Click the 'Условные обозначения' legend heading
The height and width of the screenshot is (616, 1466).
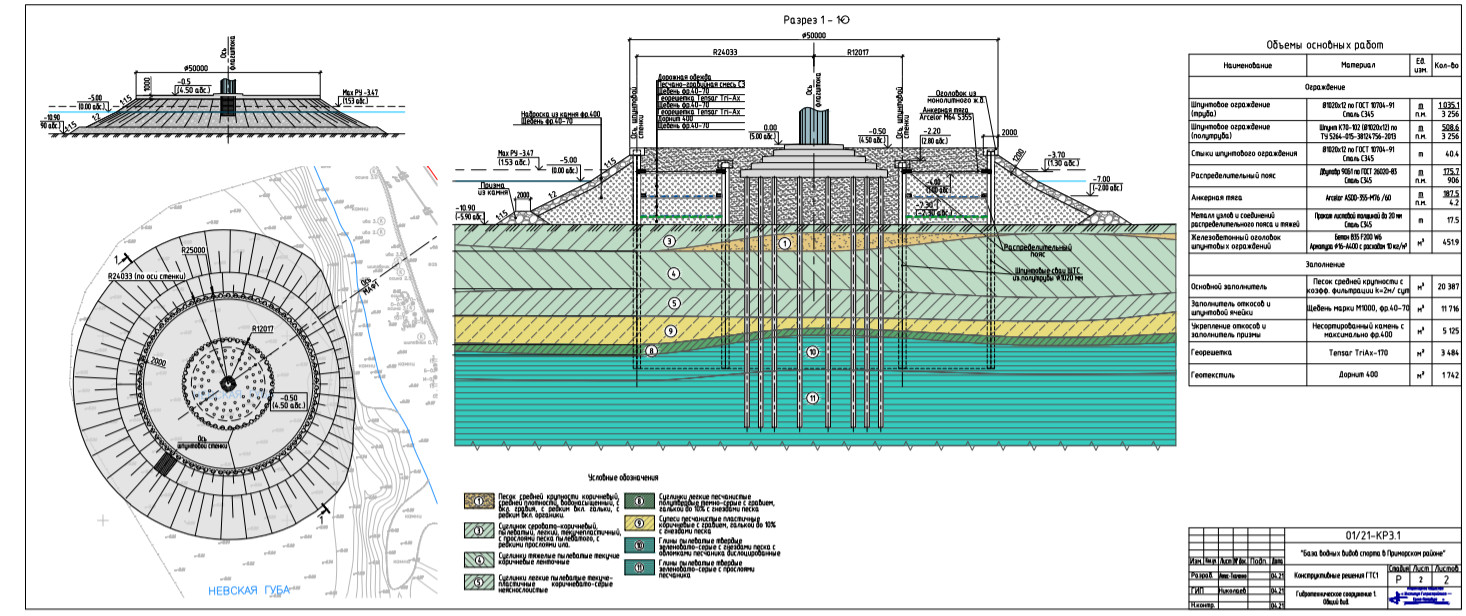(625, 477)
